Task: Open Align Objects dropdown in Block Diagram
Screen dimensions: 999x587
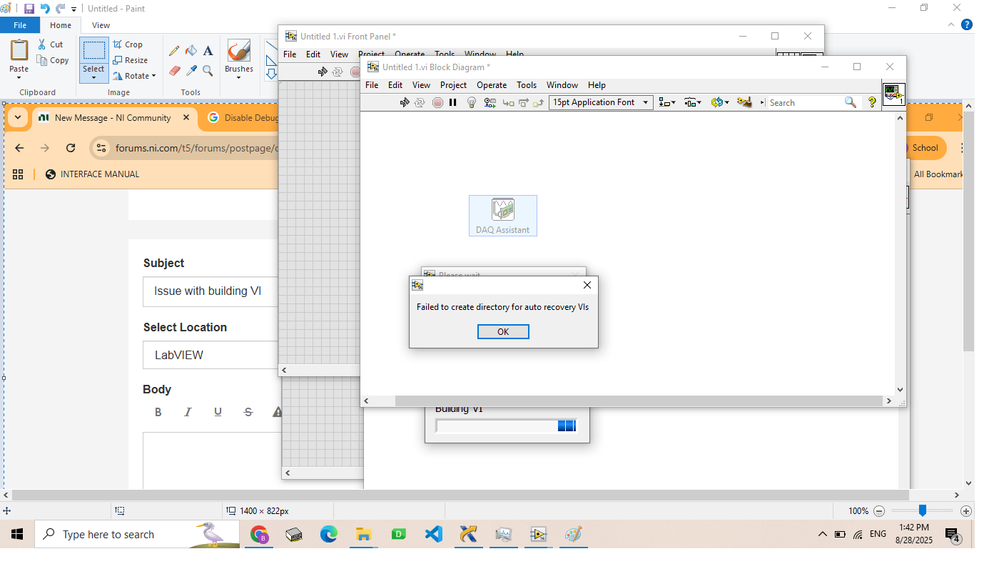Action: point(666,102)
